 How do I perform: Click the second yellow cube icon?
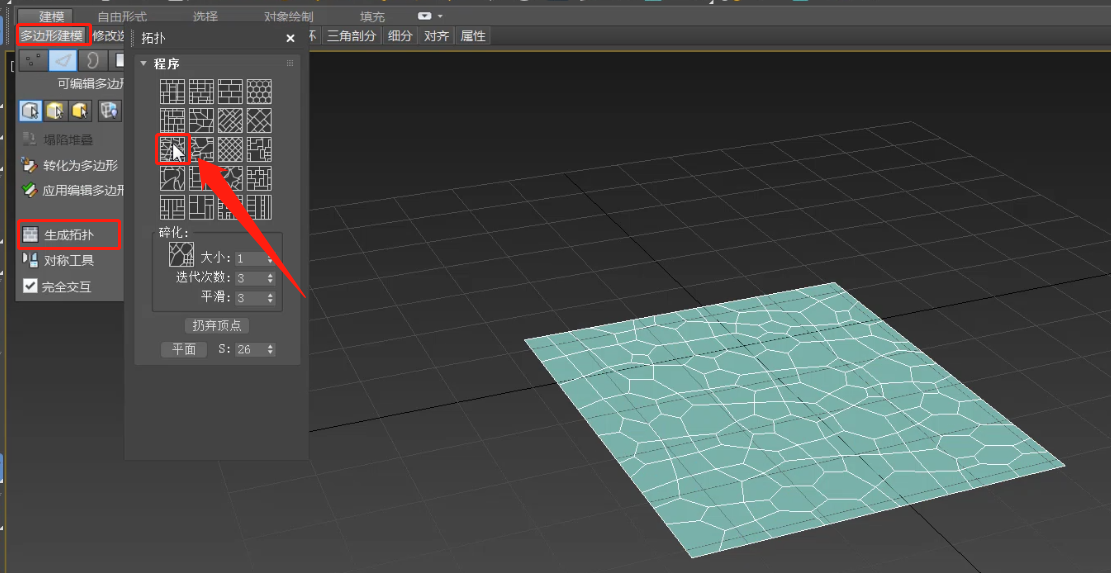[55, 110]
